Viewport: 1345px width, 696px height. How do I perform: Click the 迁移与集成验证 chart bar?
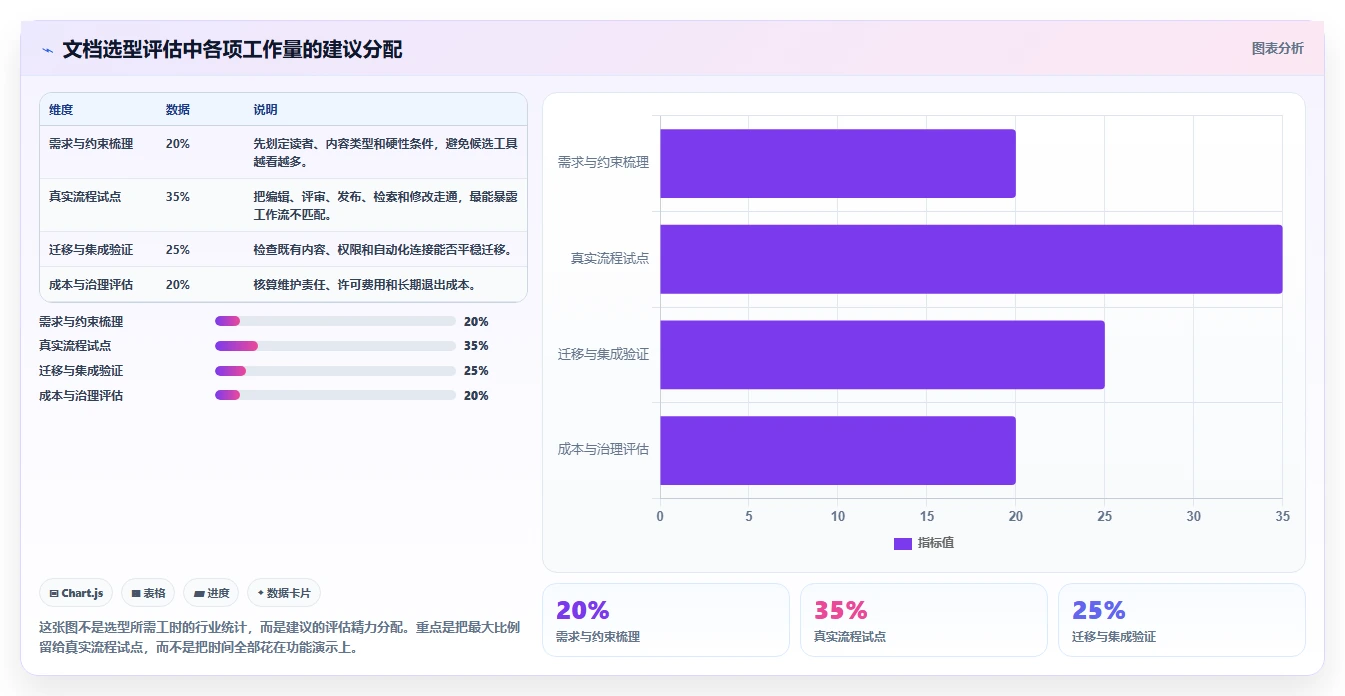coord(882,355)
